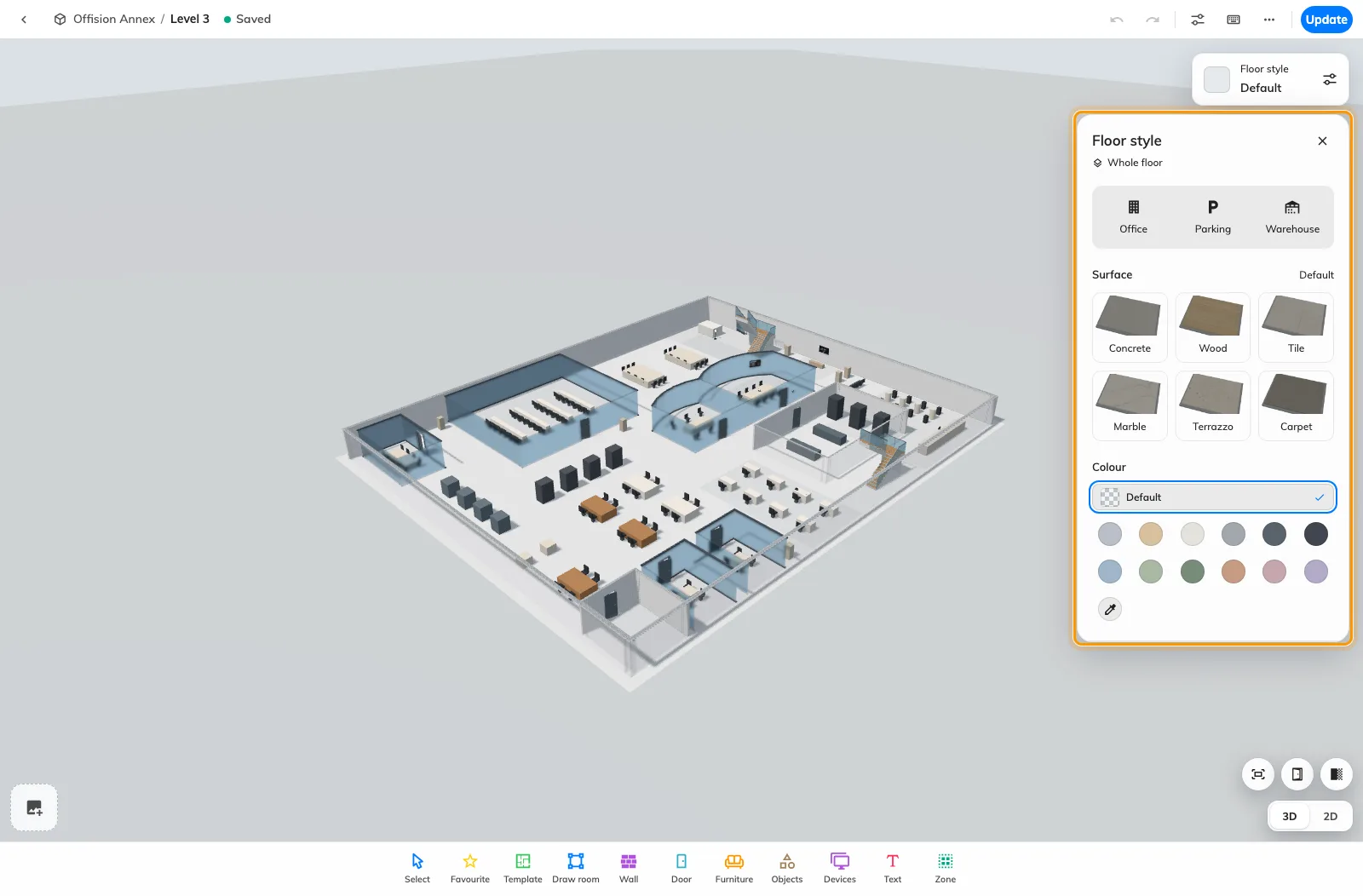
Task: Click the Offision Annex breadcrumb
Action: (114, 19)
